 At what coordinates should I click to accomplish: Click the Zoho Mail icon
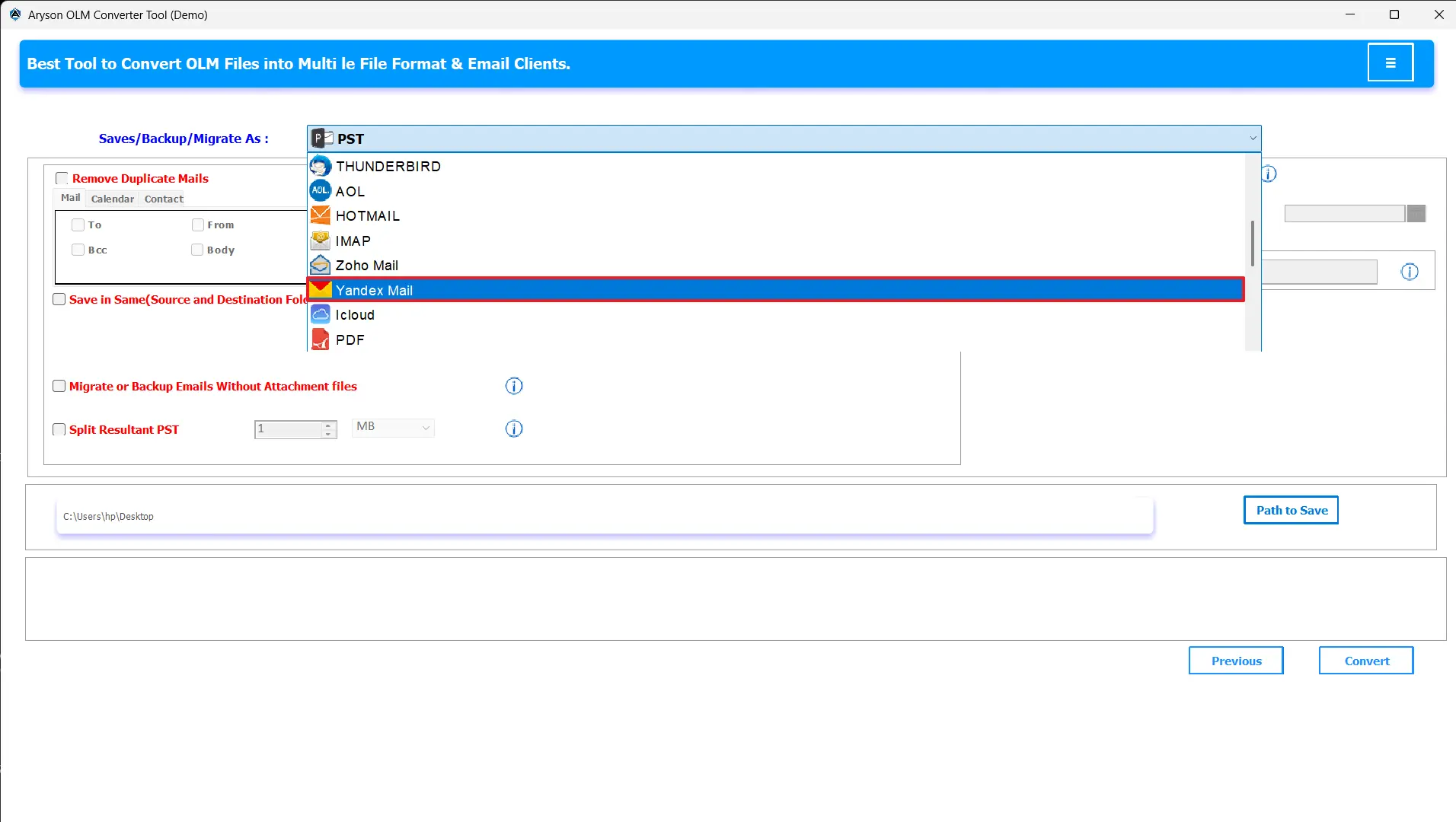click(x=321, y=265)
